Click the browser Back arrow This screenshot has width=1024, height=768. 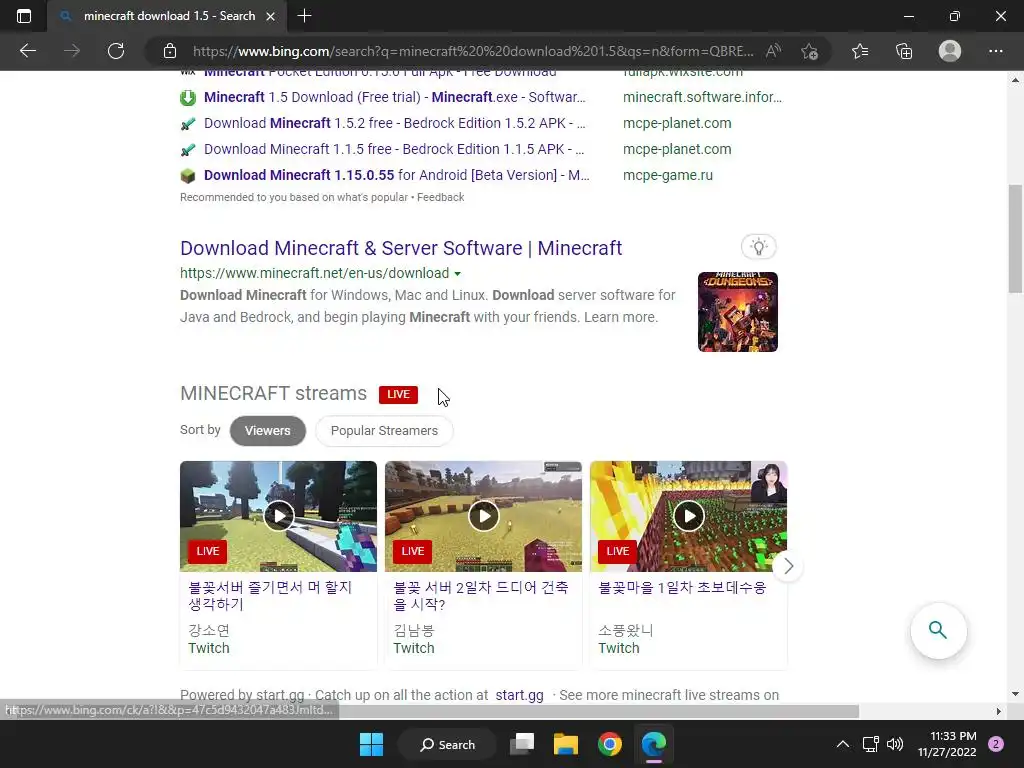27,51
